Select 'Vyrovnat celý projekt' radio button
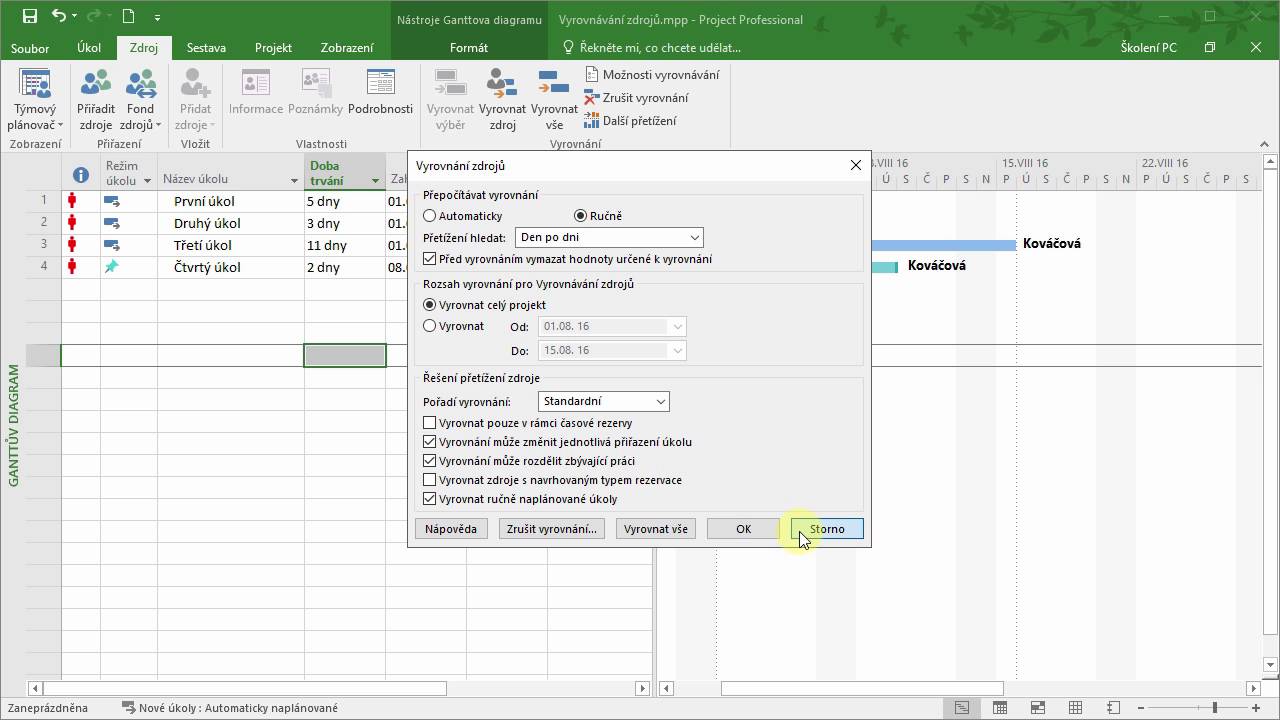Screen dimensions: 1280x720 (430, 305)
